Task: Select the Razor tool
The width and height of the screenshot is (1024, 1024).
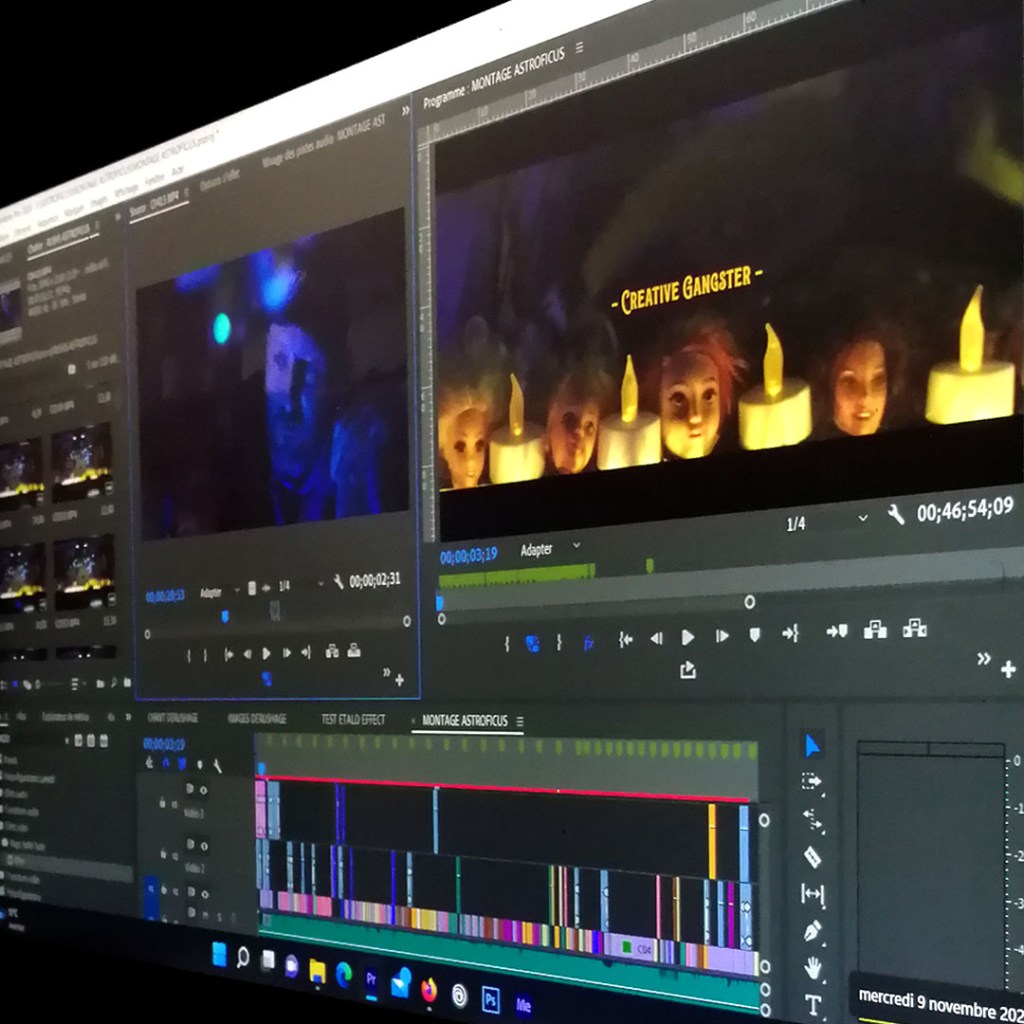Action: point(811,858)
